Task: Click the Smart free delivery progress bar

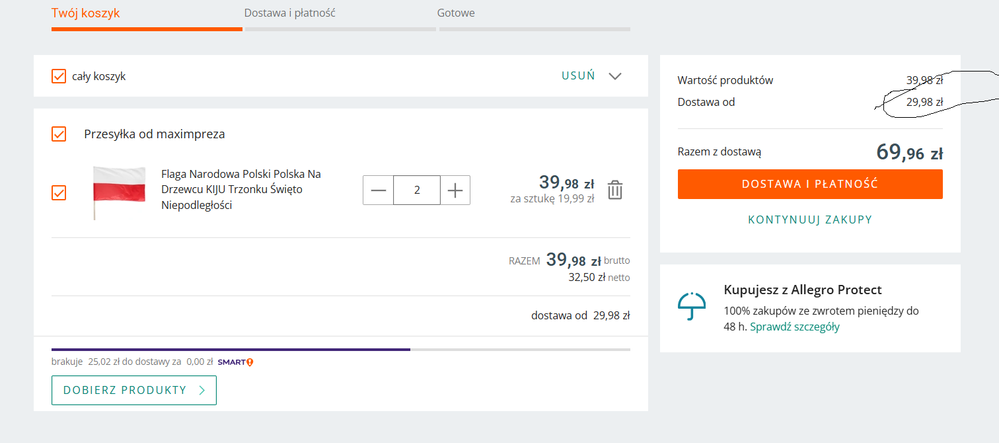Action: tap(340, 349)
